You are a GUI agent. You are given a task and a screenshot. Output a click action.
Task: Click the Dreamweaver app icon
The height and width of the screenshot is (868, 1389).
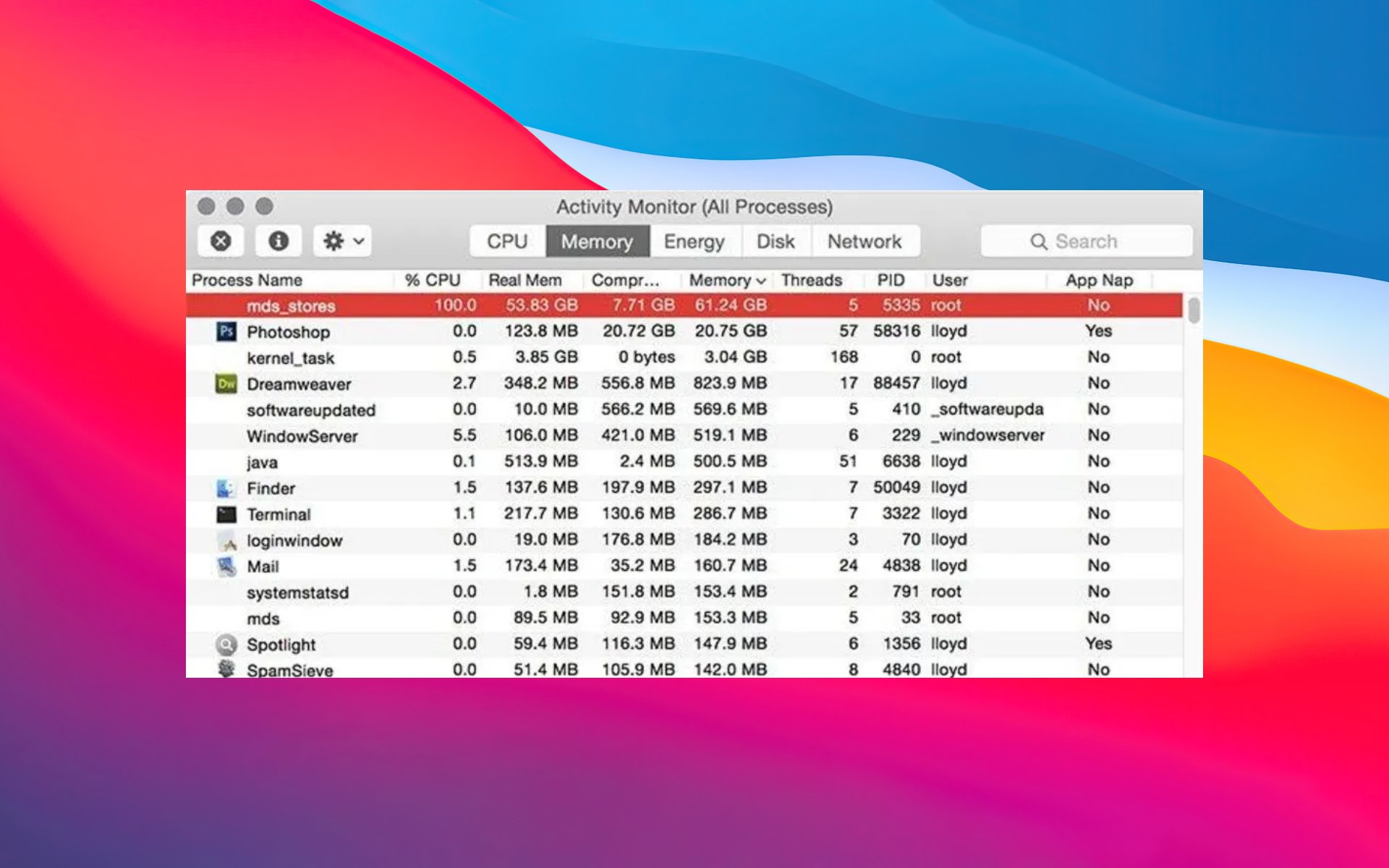(x=226, y=383)
